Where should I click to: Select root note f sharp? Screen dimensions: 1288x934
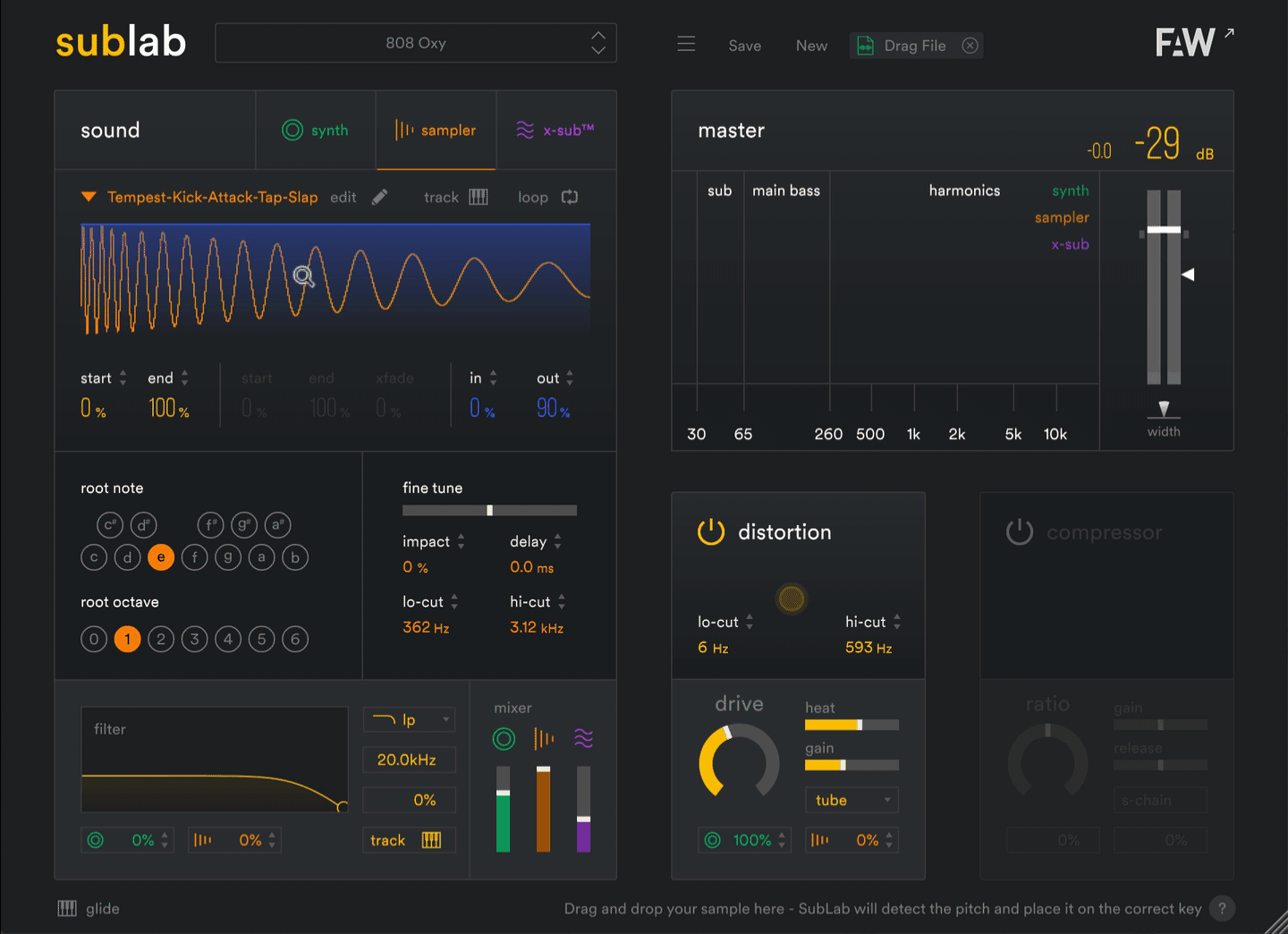pyautogui.click(x=211, y=525)
